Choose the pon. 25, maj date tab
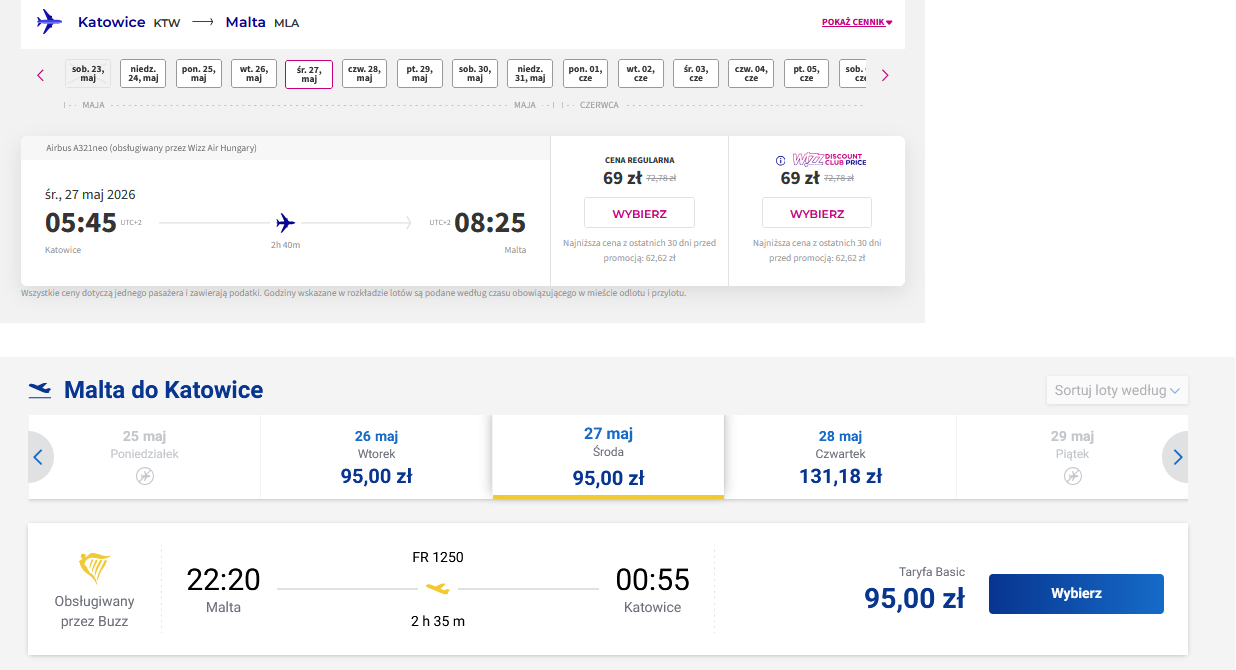Viewport: 1236px width, 670px height. [199, 74]
